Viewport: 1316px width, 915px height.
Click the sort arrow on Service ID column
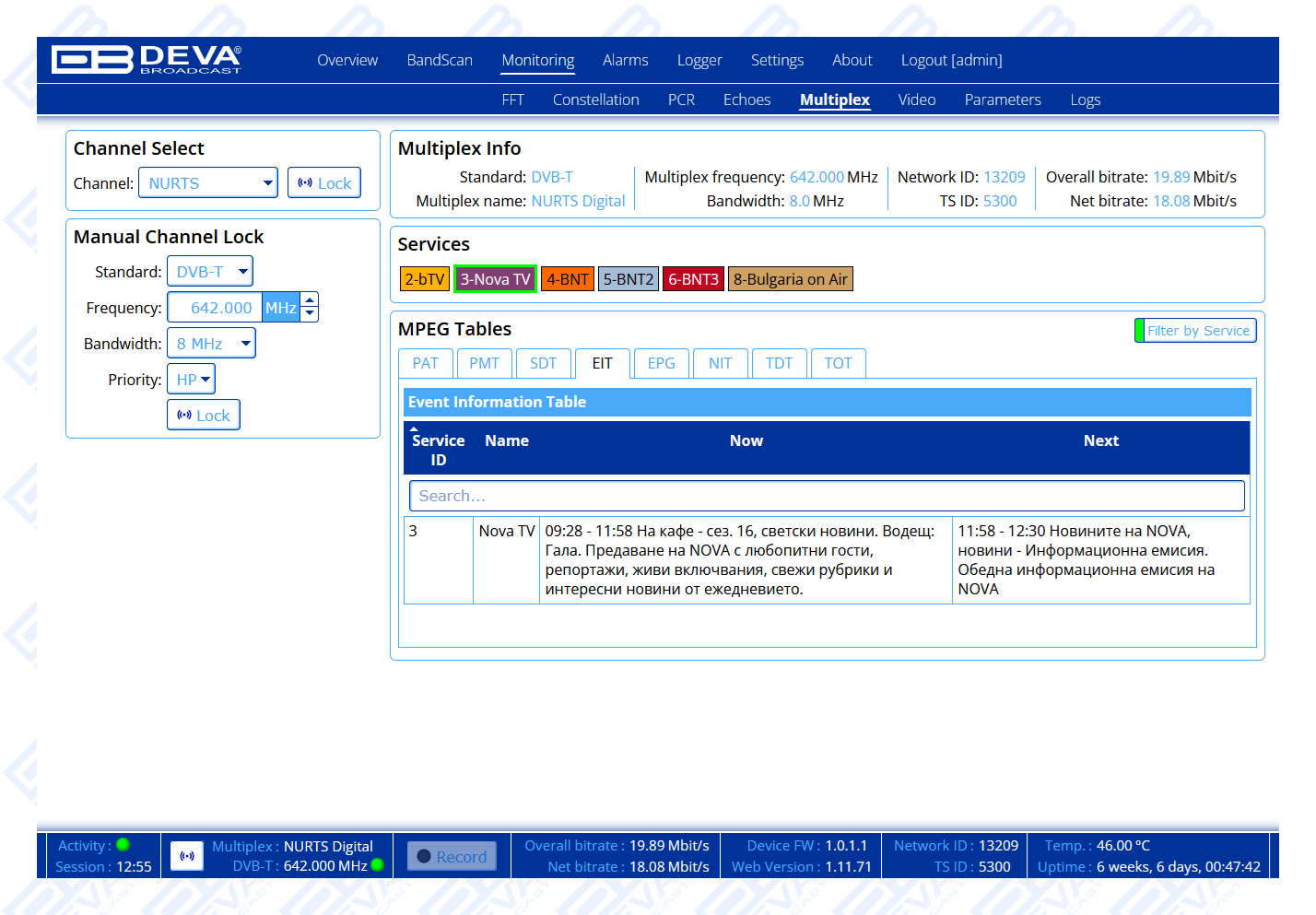point(415,429)
